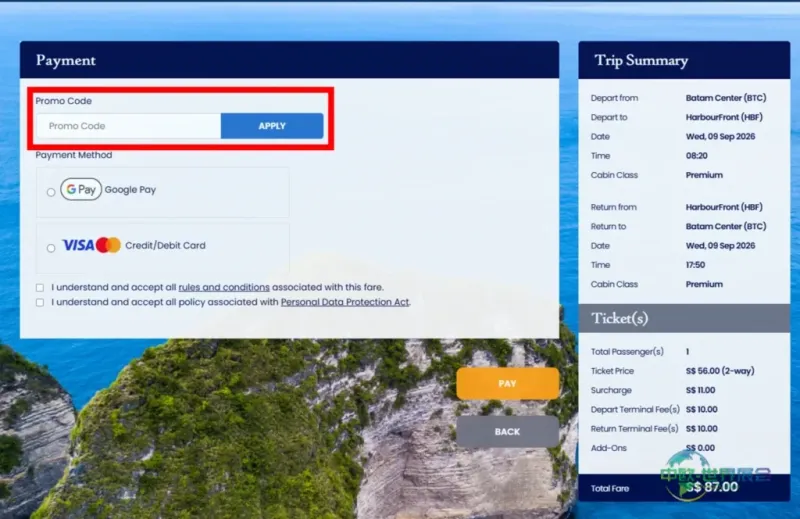This screenshot has height=519, width=800.
Task: Click the surcharge value S$ 11.00
Action: click(x=701, y=390)
